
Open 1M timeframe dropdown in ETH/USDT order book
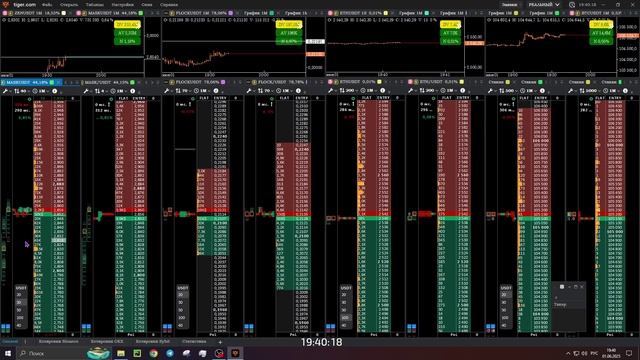449,91
